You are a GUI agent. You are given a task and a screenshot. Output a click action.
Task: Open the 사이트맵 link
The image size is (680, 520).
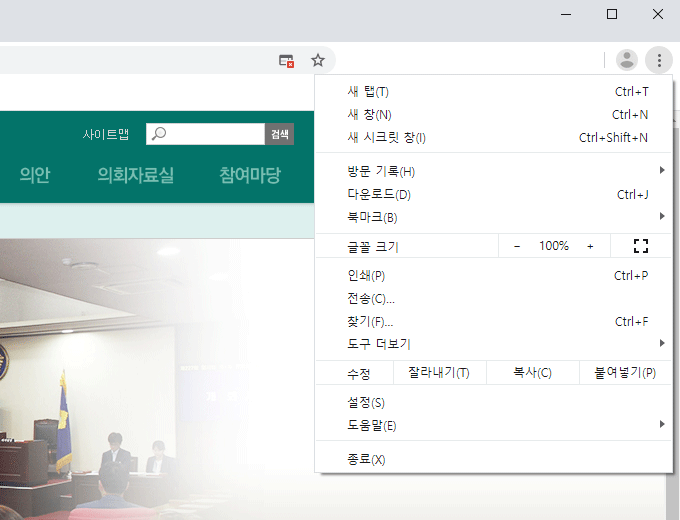106,134
